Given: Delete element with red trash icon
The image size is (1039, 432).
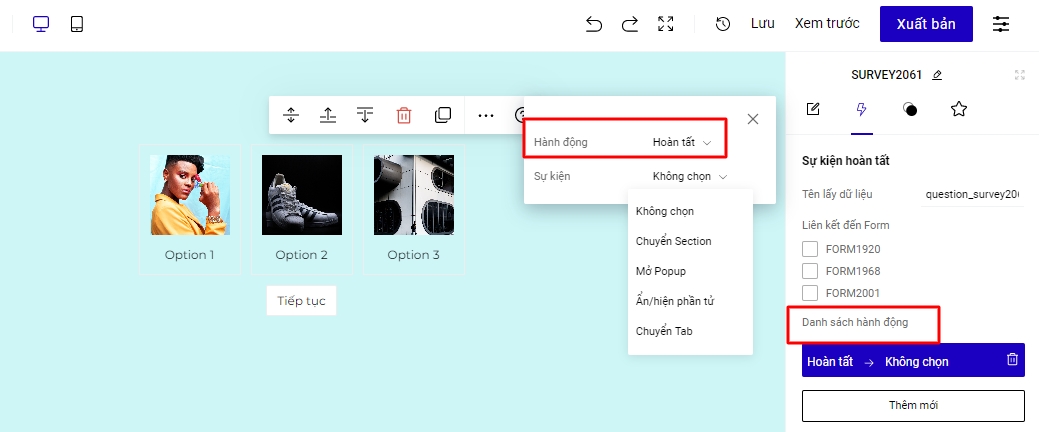Looking at the screenshot, I should click(404, 115).
